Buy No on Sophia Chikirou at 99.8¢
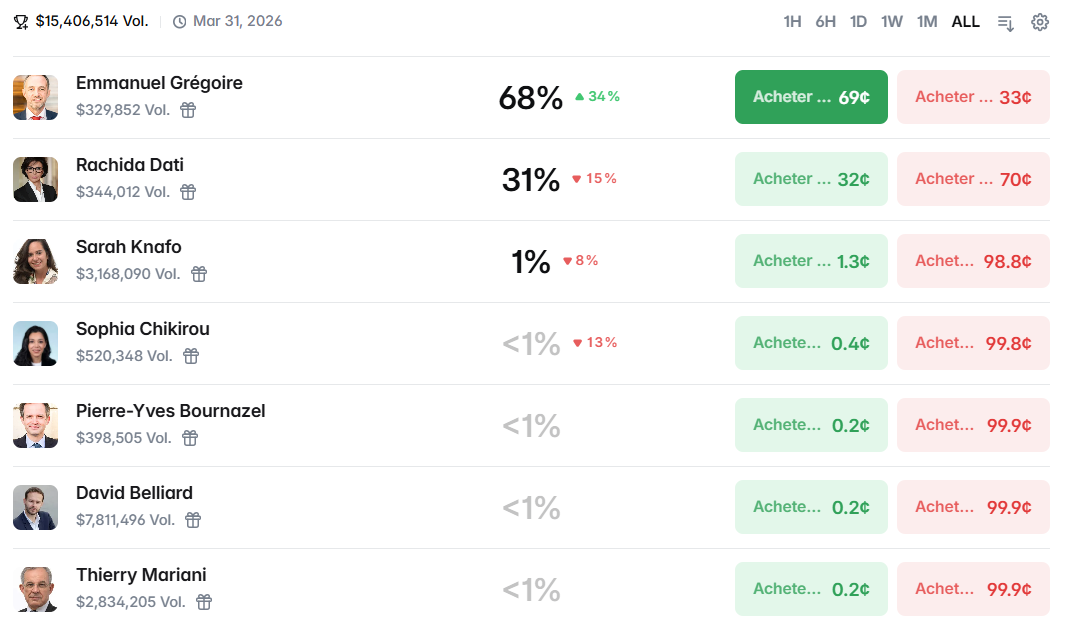1072x634 pixels. [x=973, y=343]
